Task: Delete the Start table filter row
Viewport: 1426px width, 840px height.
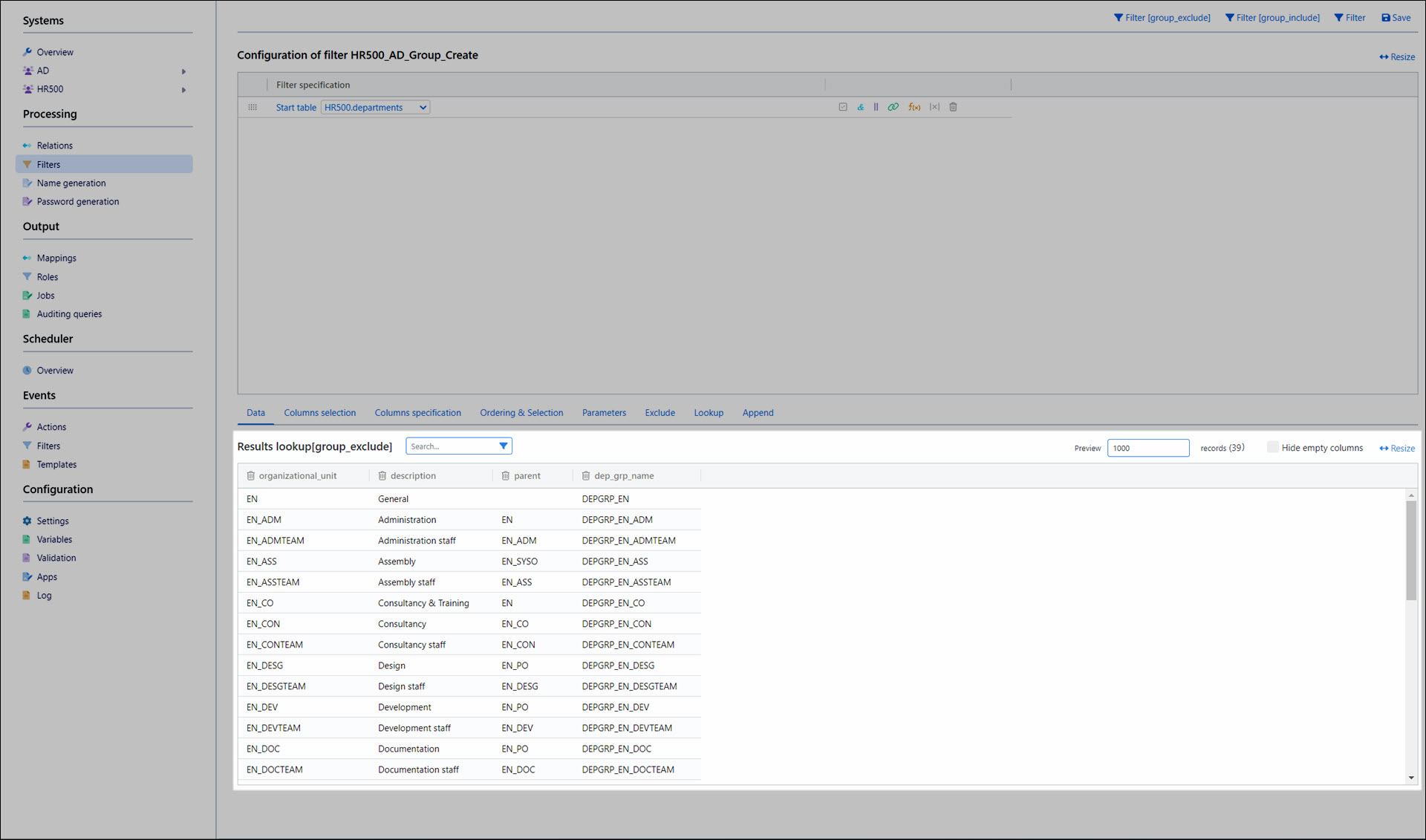Action: pyautogui.click(x=954, y=107)
